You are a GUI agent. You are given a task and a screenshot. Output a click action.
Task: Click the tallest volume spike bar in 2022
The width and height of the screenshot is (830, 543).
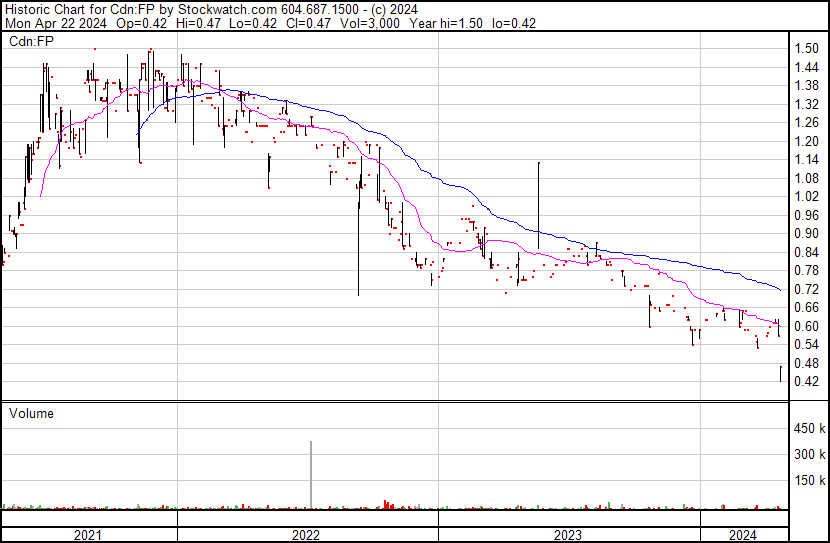(311, 475)
